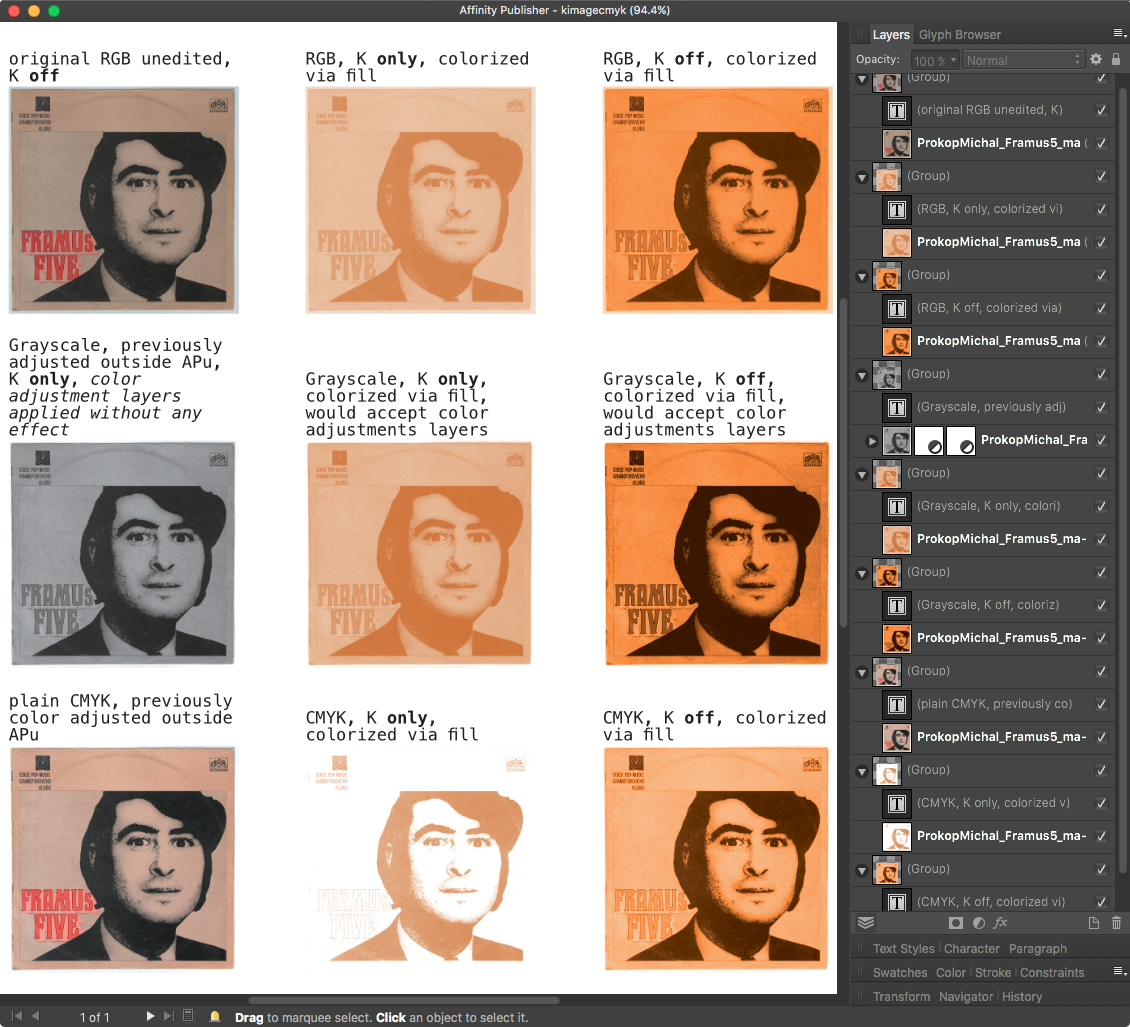This screenshot has height=1027, width=1130.
Task: Click the pages document icon in status bar
Action: (x=188, y=1016)
